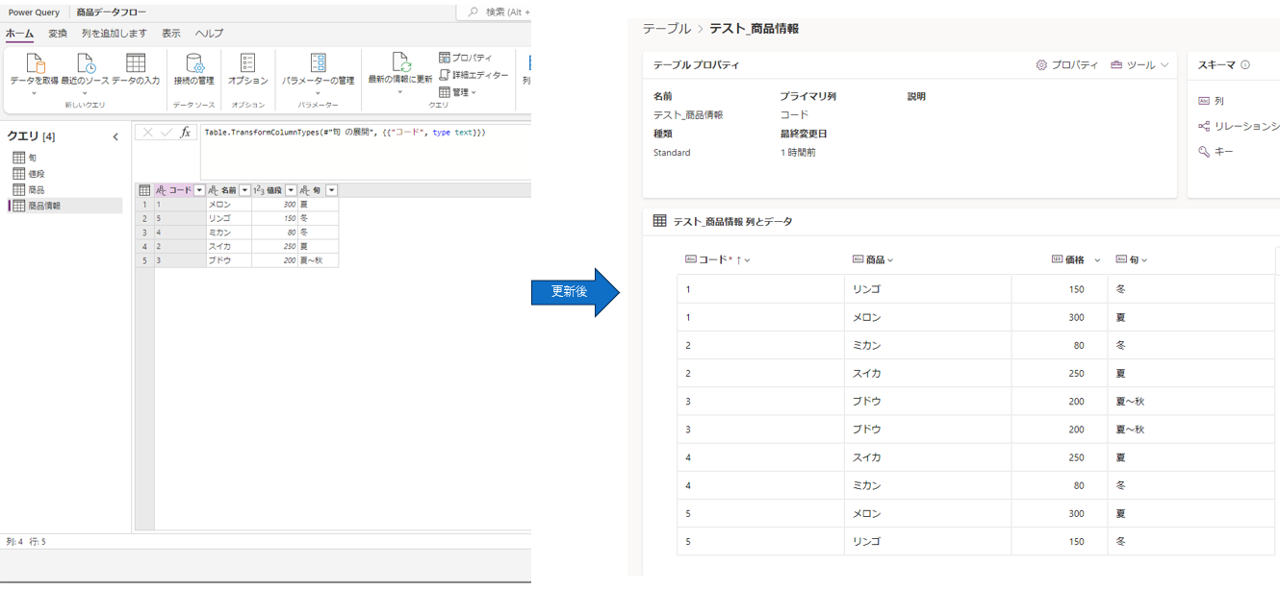Viewport: 1280px width, 590px height.
Task: Expand the 最近のソース dropdown
Action: point(86,94)
